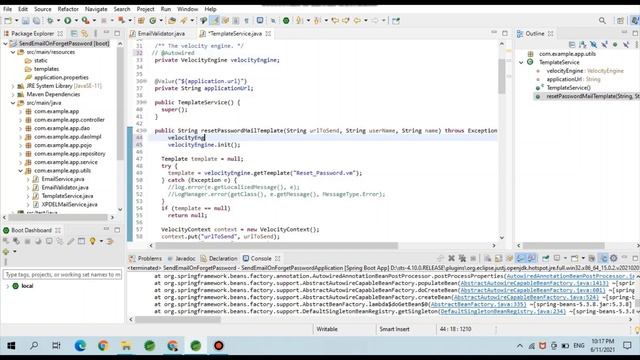Collapse the src/main/resources folder

tap(13, 52)
